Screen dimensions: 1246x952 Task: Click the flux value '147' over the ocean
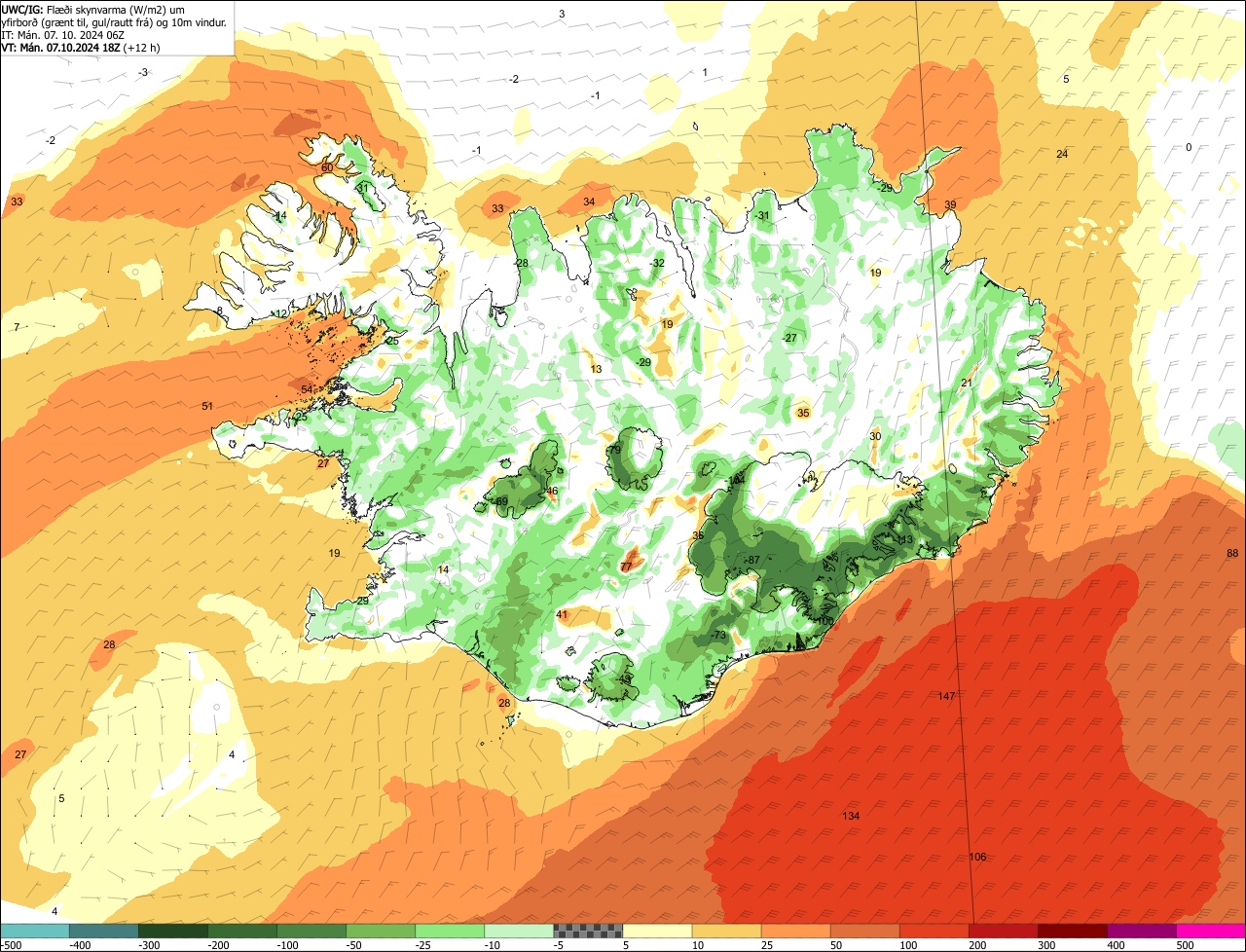click(947, 696)
